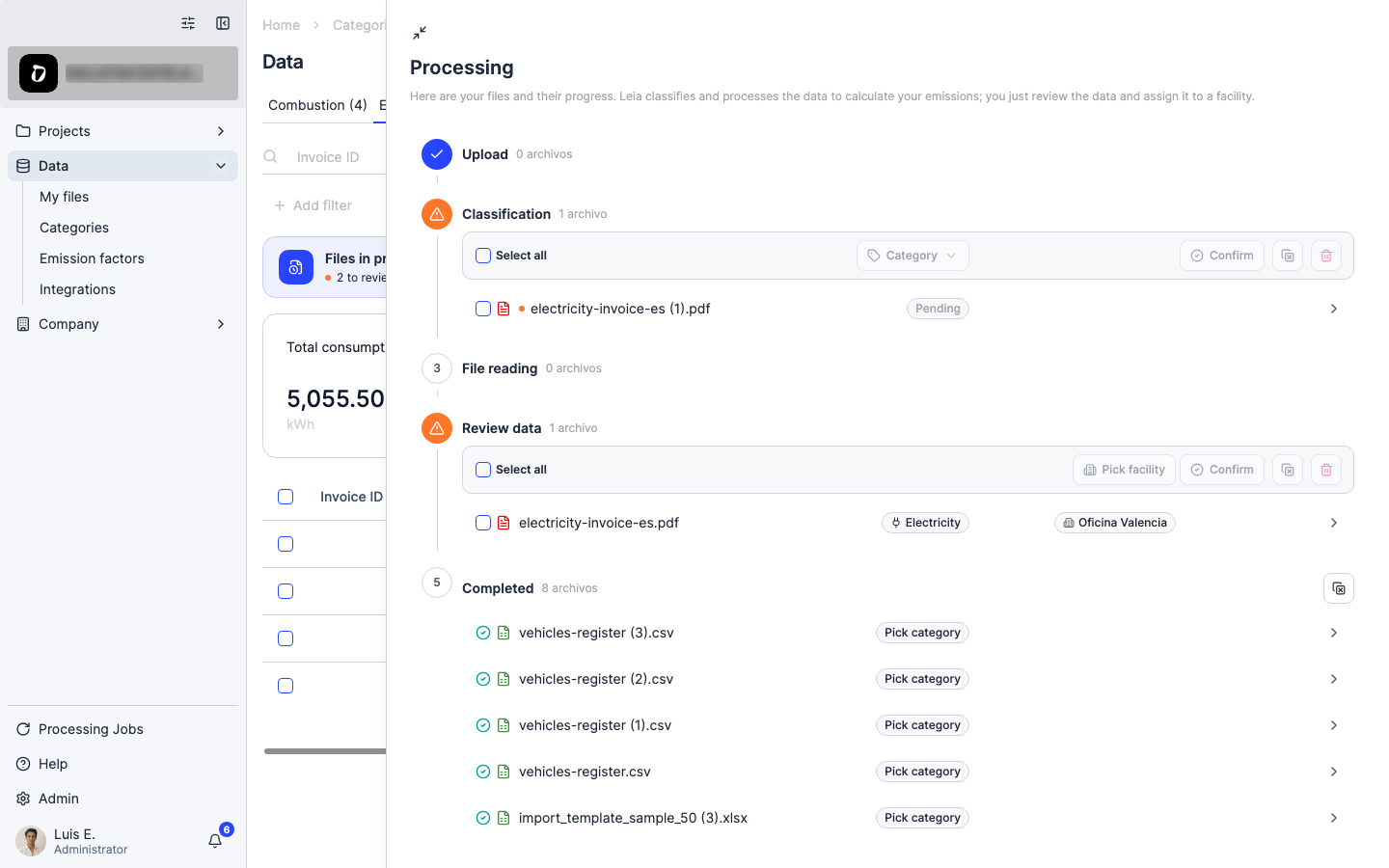Click Pick category for import_template_sample_50 (3).xlsx
Screen dimensions: 1389x868
pyautogui.click(x=922, y=818)
